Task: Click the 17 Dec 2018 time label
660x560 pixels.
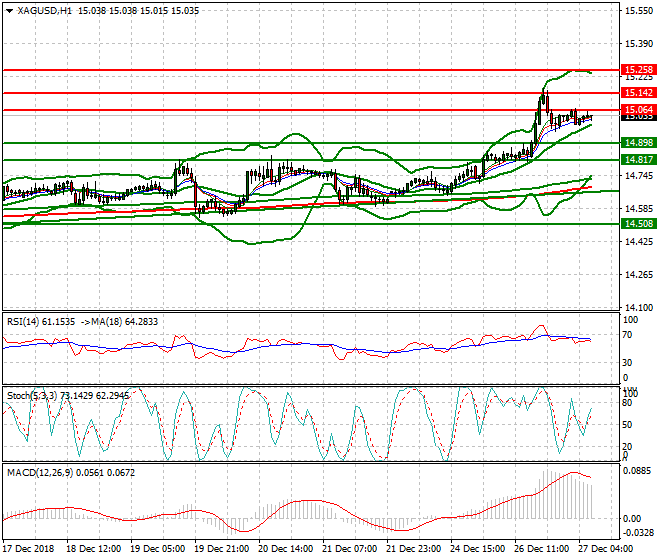Action: pyautogui.click(x=28, y=549)
